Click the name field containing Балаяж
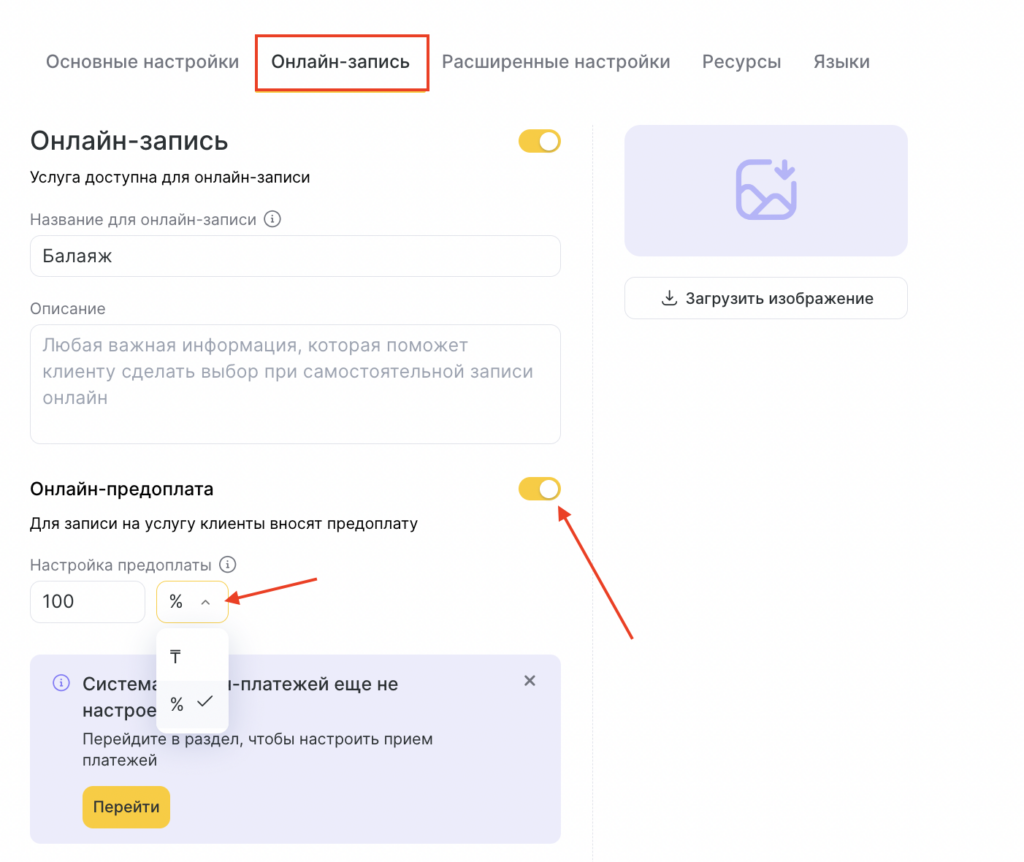 point(295,256)
